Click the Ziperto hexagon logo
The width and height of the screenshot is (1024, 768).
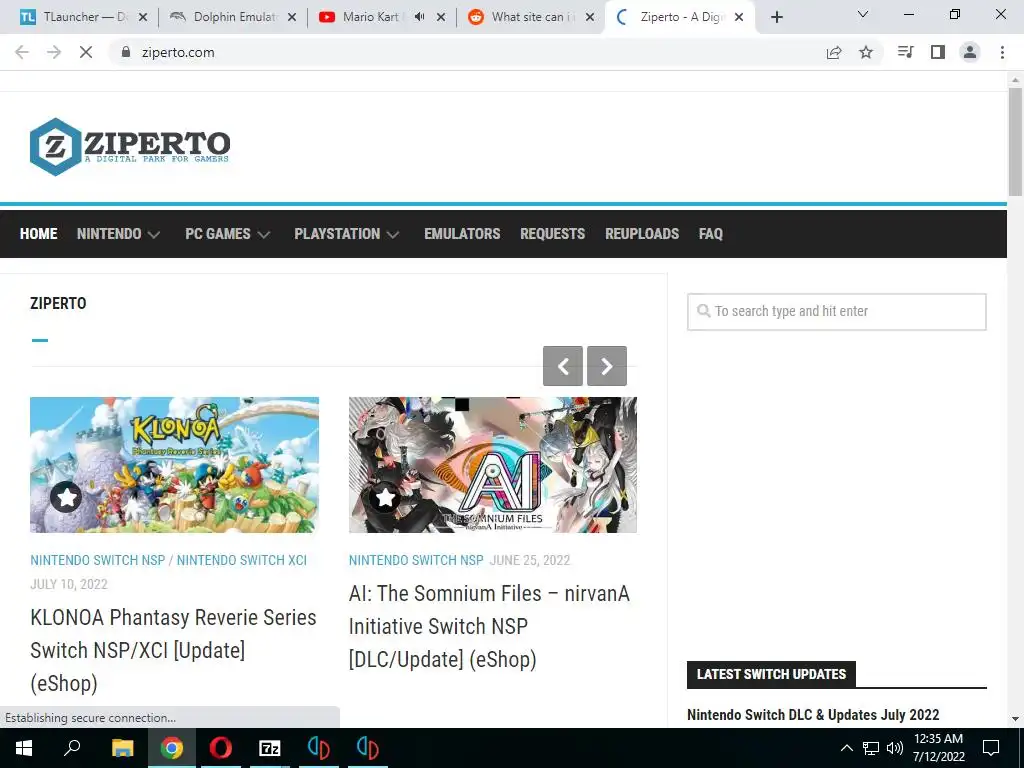56,146
